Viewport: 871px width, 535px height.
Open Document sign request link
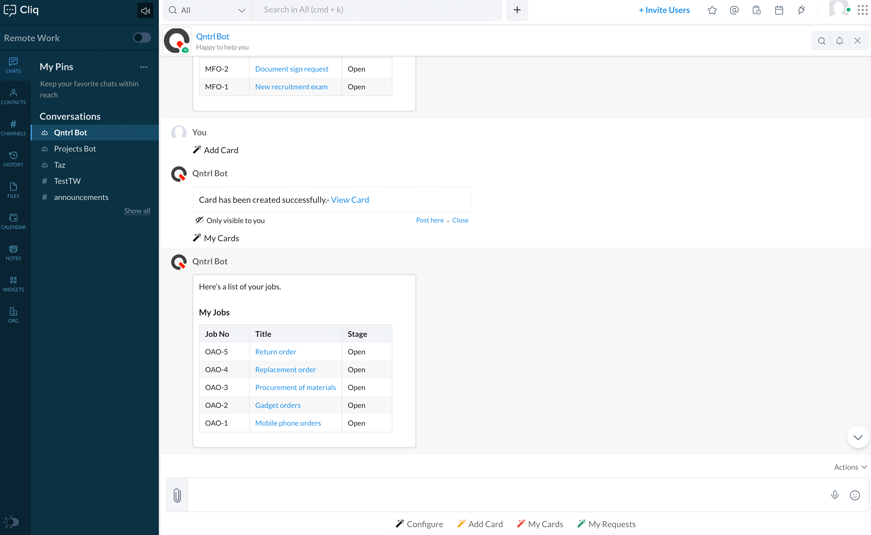tap(292, 69)
